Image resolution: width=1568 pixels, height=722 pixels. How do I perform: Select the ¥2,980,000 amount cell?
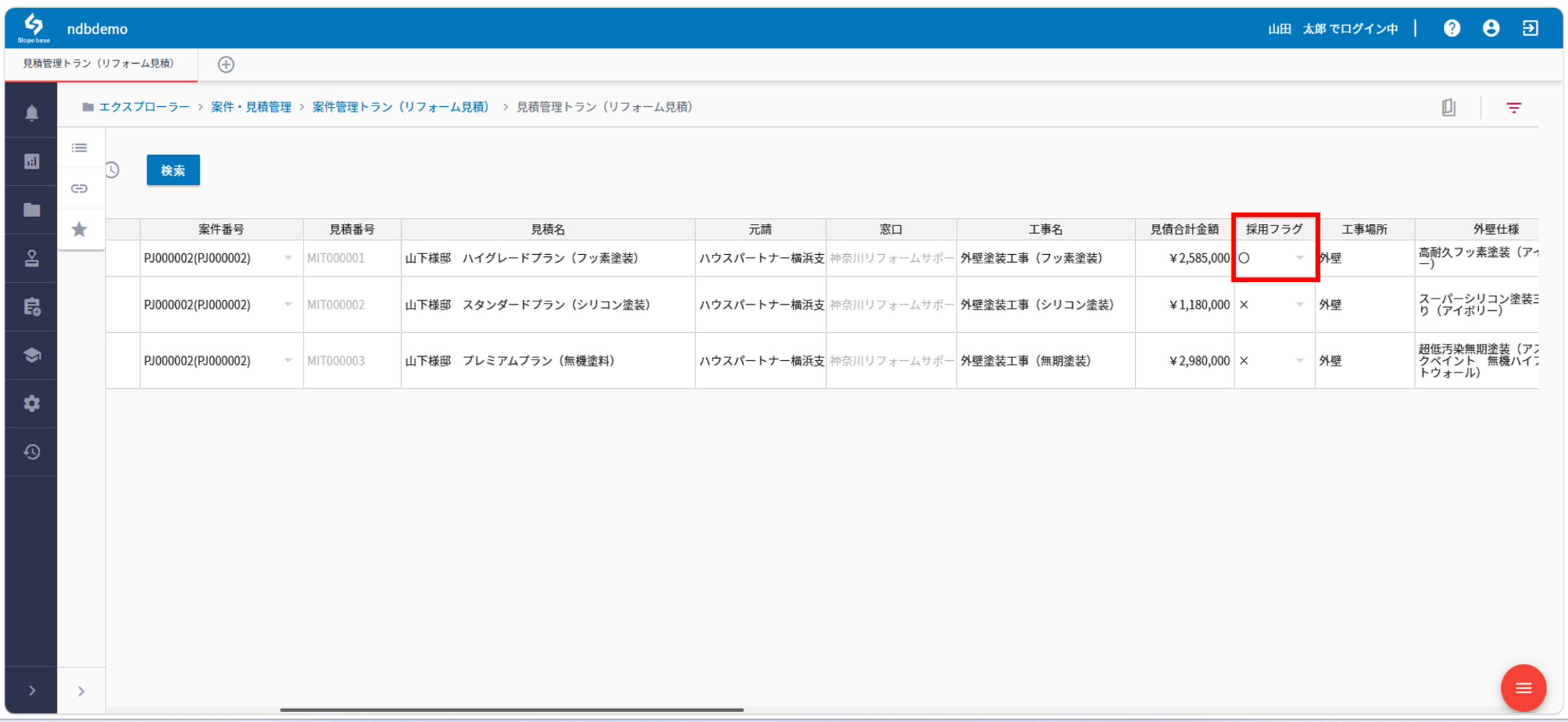(x=1184, y=360)
